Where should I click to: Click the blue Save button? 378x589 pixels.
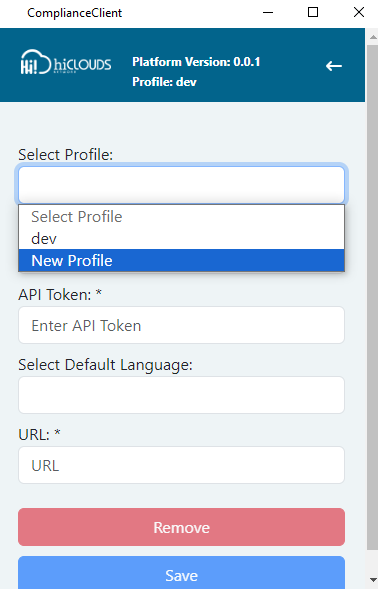click(x=181, y=574)
